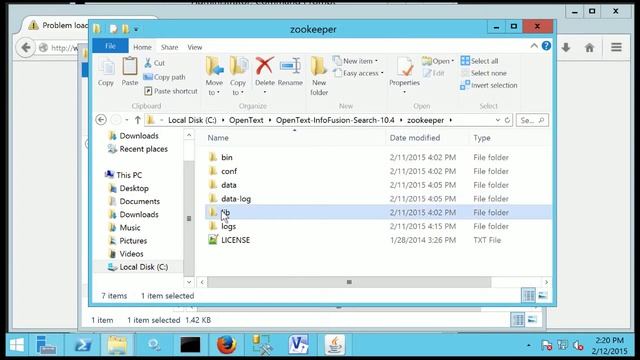Open PowerShell from the taskbar
Viewport: 640px width, 360px height.
[83, 345]
